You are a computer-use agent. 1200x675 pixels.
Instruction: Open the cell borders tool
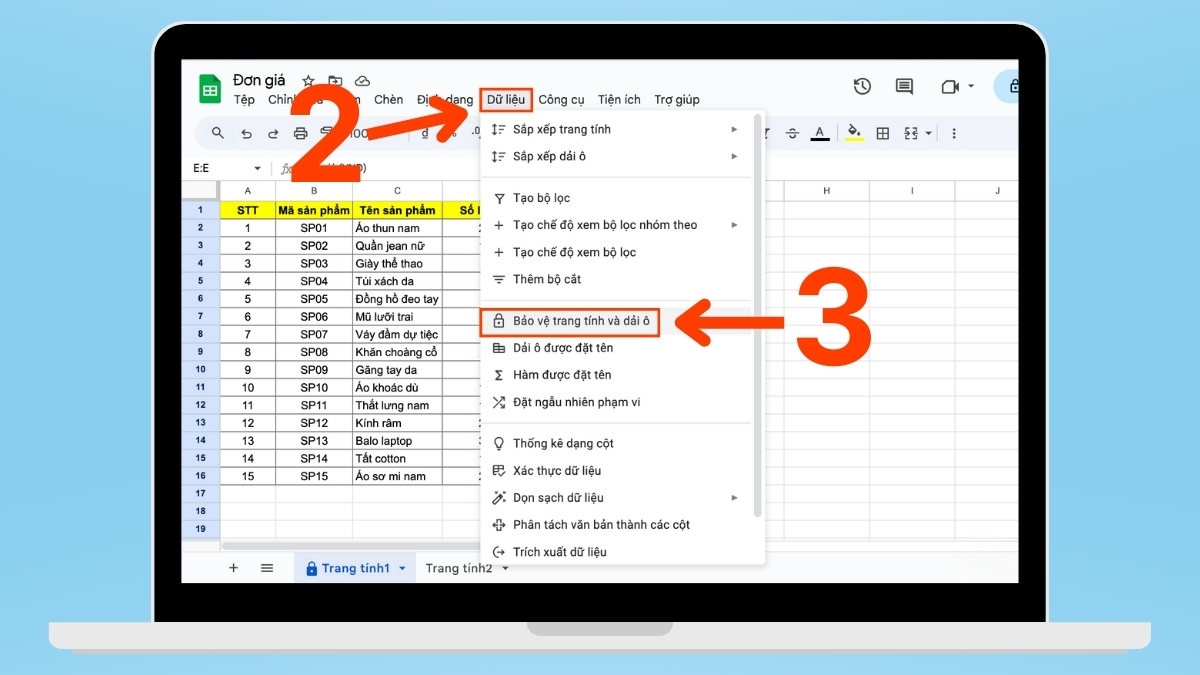(x=883, y=133)
